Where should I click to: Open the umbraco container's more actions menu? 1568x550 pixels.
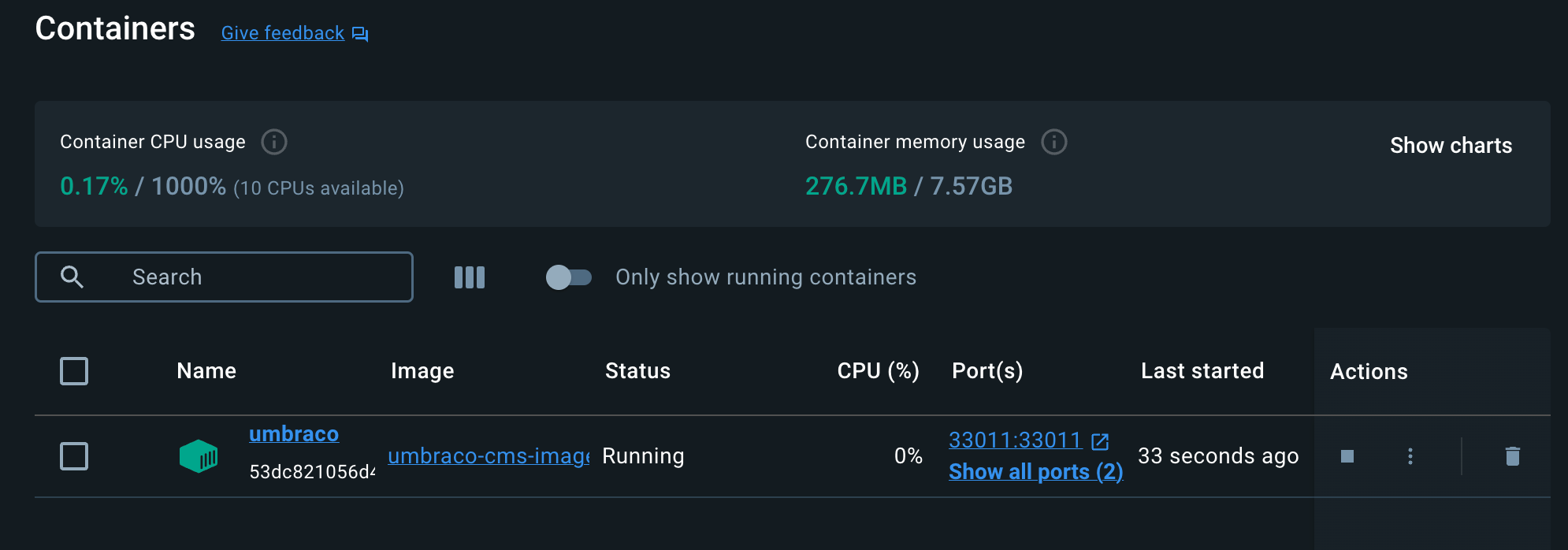pyautogui.click(x=1410, y=456)
